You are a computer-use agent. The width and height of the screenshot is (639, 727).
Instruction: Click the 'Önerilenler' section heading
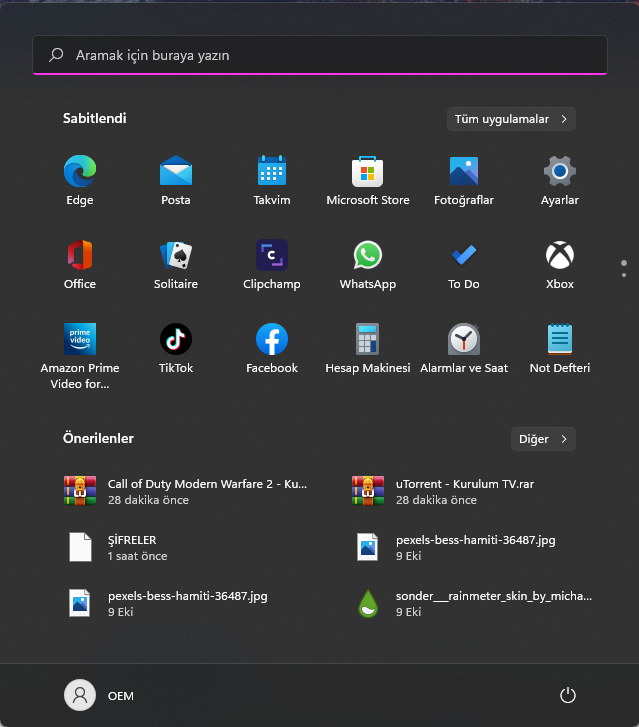[x=98, y=438]
